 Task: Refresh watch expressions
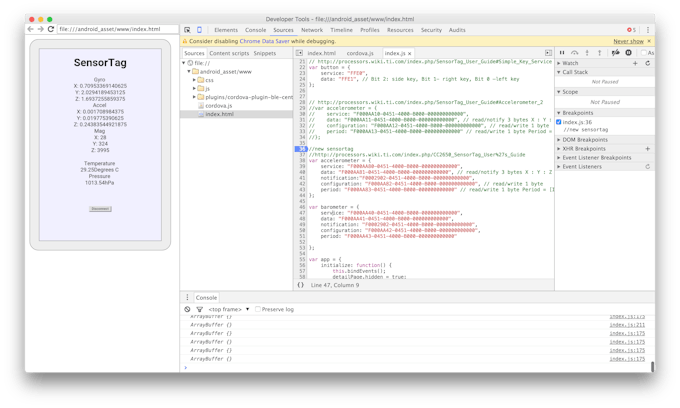[648, 63]
